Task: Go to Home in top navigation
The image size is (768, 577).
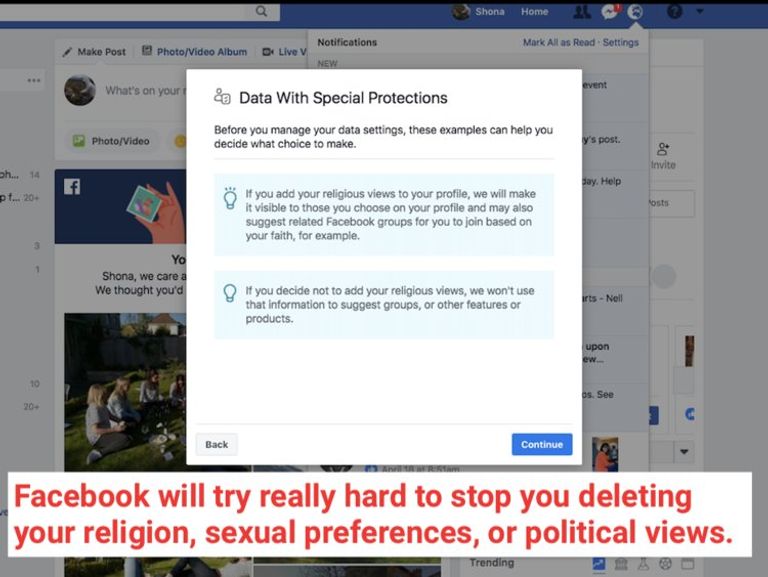Action: [534, 12]
